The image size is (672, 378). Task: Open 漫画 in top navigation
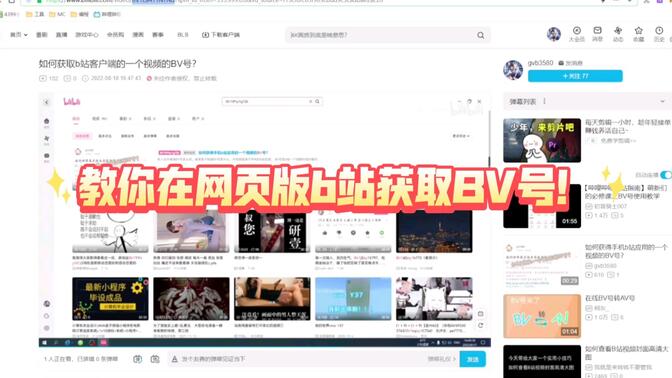point(138,35)
